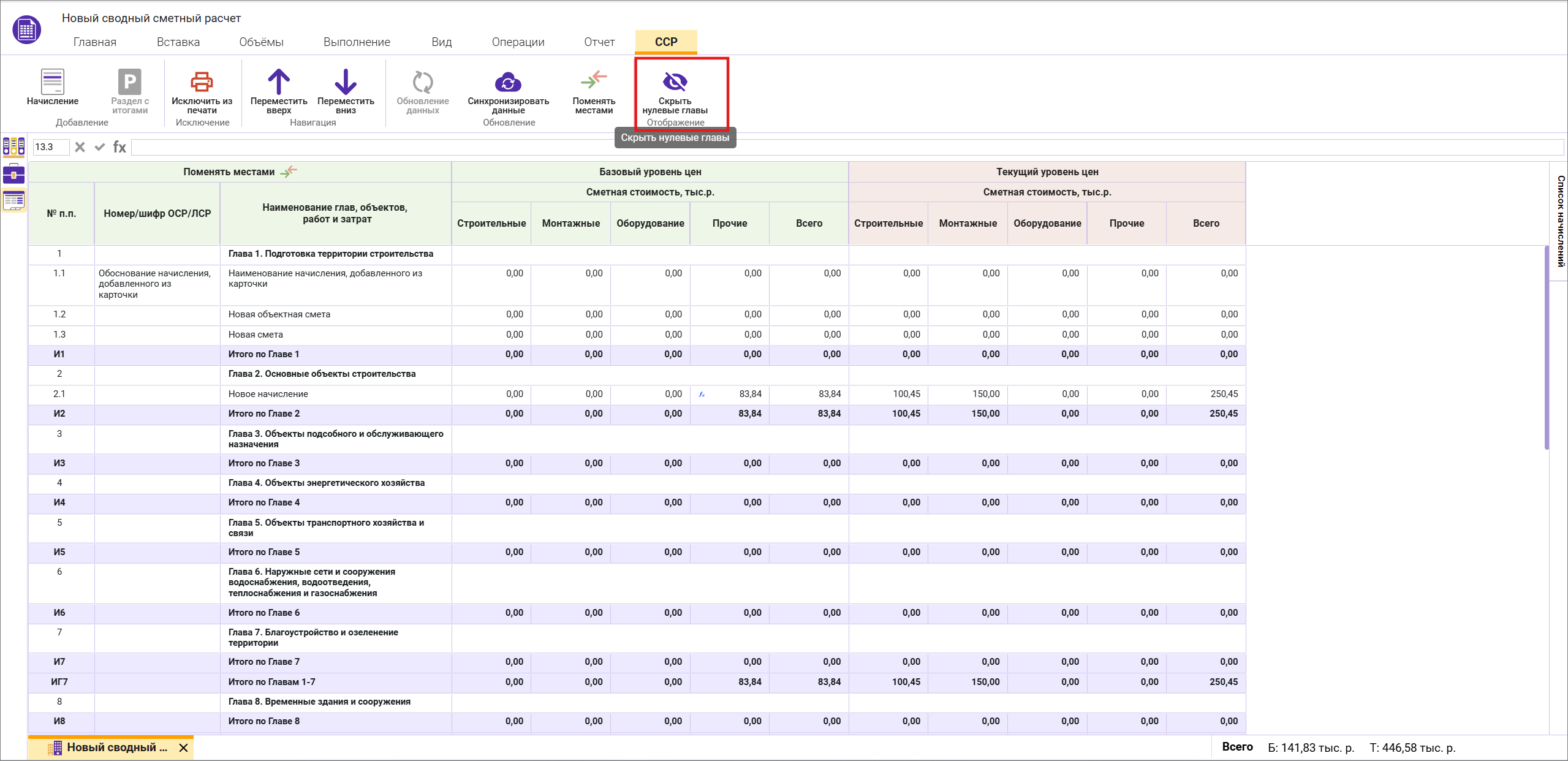Open the binders icon in left sidebar
Viewport: 1568px width, 761px height.
coord(13,146)
